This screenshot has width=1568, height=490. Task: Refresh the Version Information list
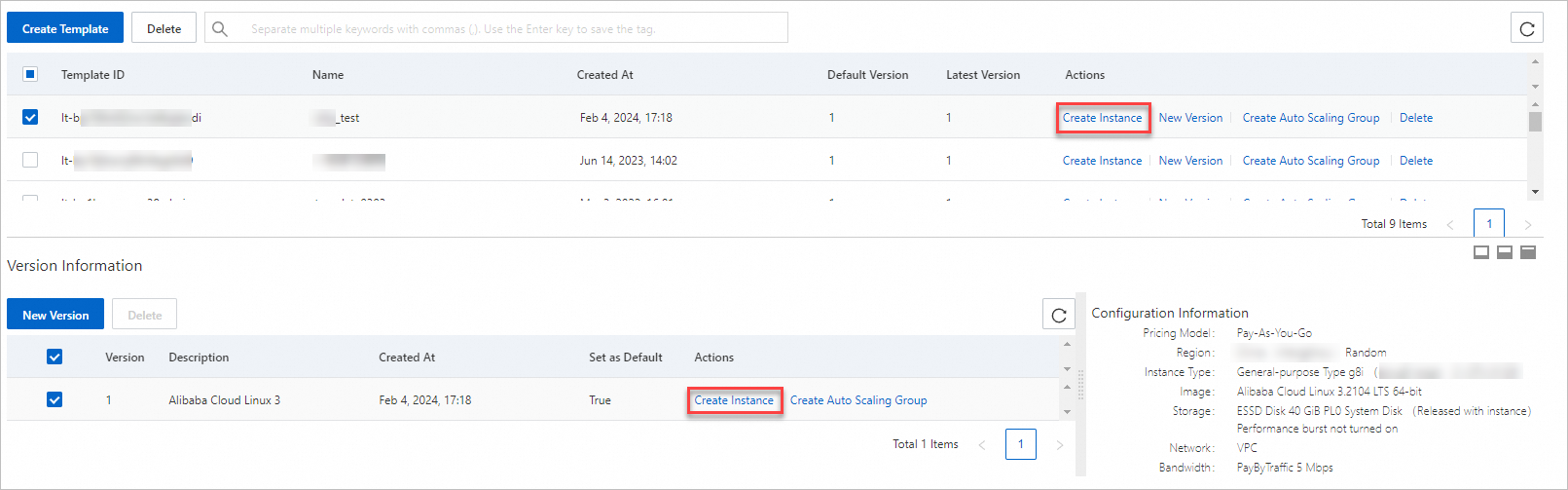tap(1059, 315)
